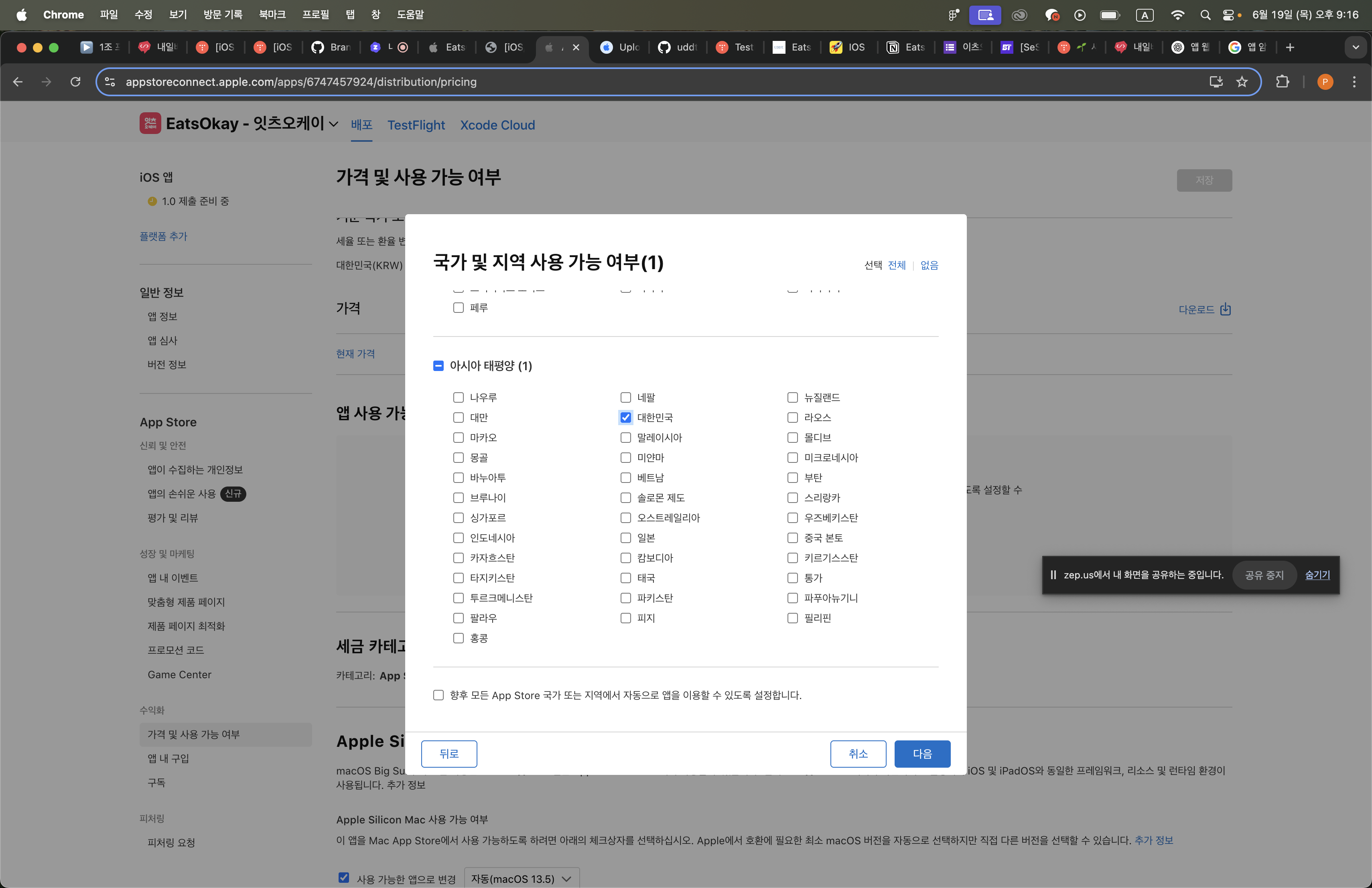Click the 전체 select-all link
This screenshot has width=1372, height=888.
(x=896, y=266)
